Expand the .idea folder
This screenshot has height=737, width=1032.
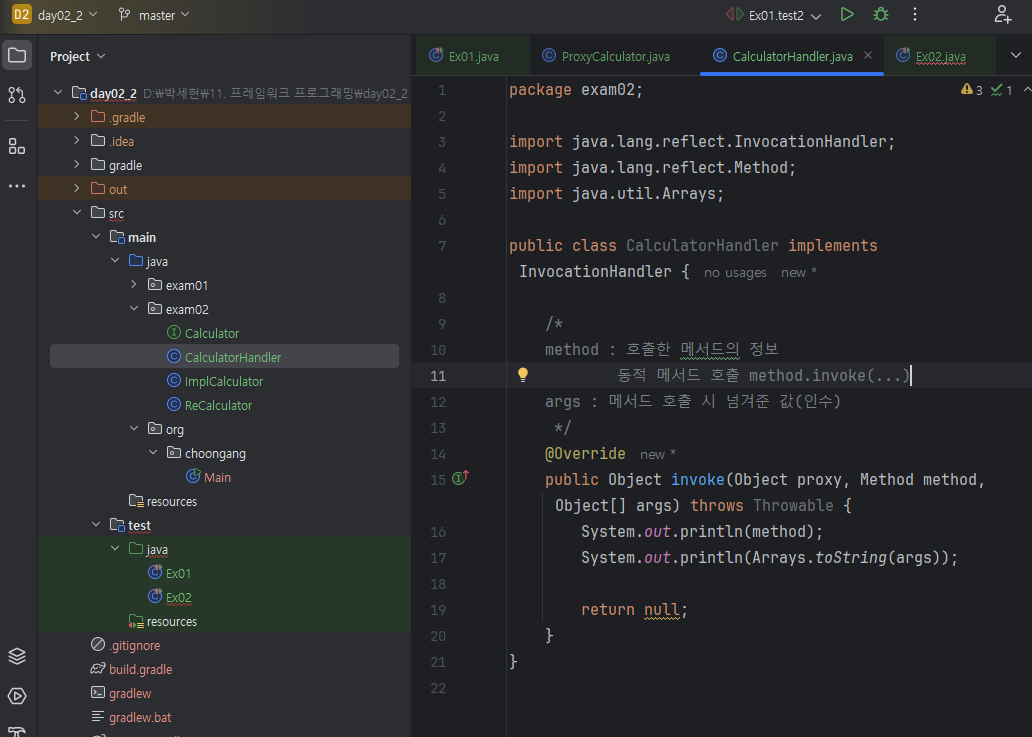point(77,140)
